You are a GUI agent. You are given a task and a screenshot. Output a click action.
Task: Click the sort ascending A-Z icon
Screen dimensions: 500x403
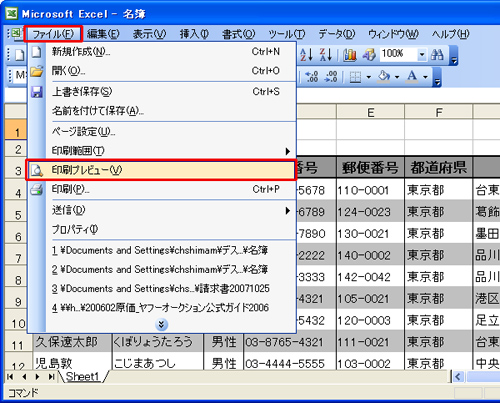point(306,55)
